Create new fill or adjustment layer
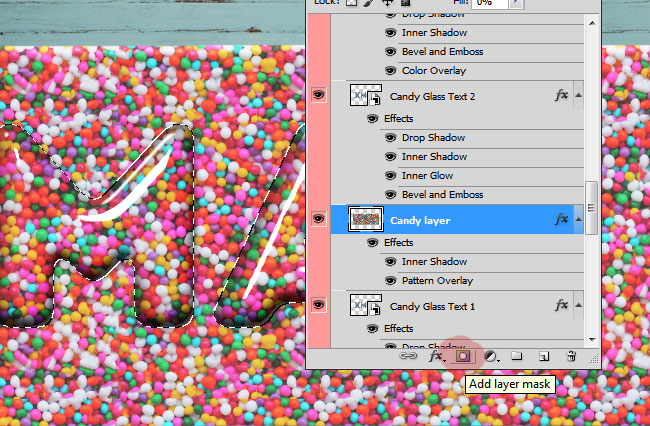The width and height of the screenshot is (650, 426). (491, 356)
